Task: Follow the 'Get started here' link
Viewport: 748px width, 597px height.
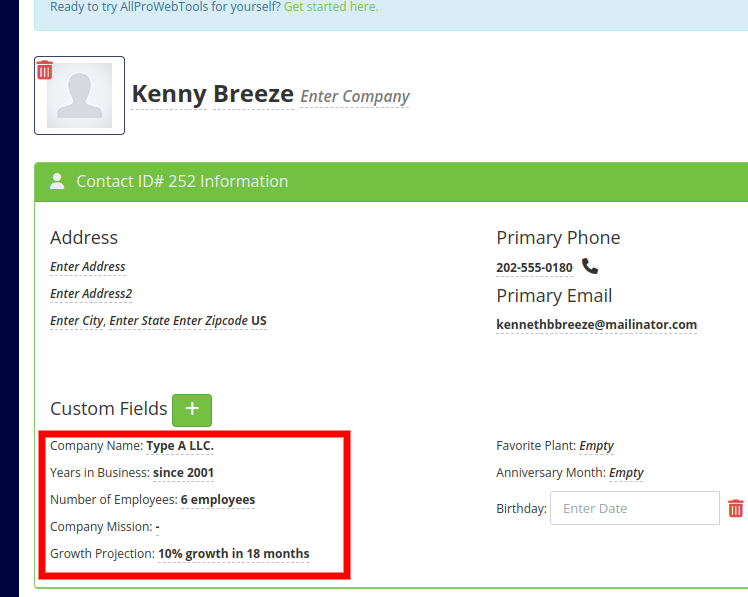Action: tap(331, 7)
